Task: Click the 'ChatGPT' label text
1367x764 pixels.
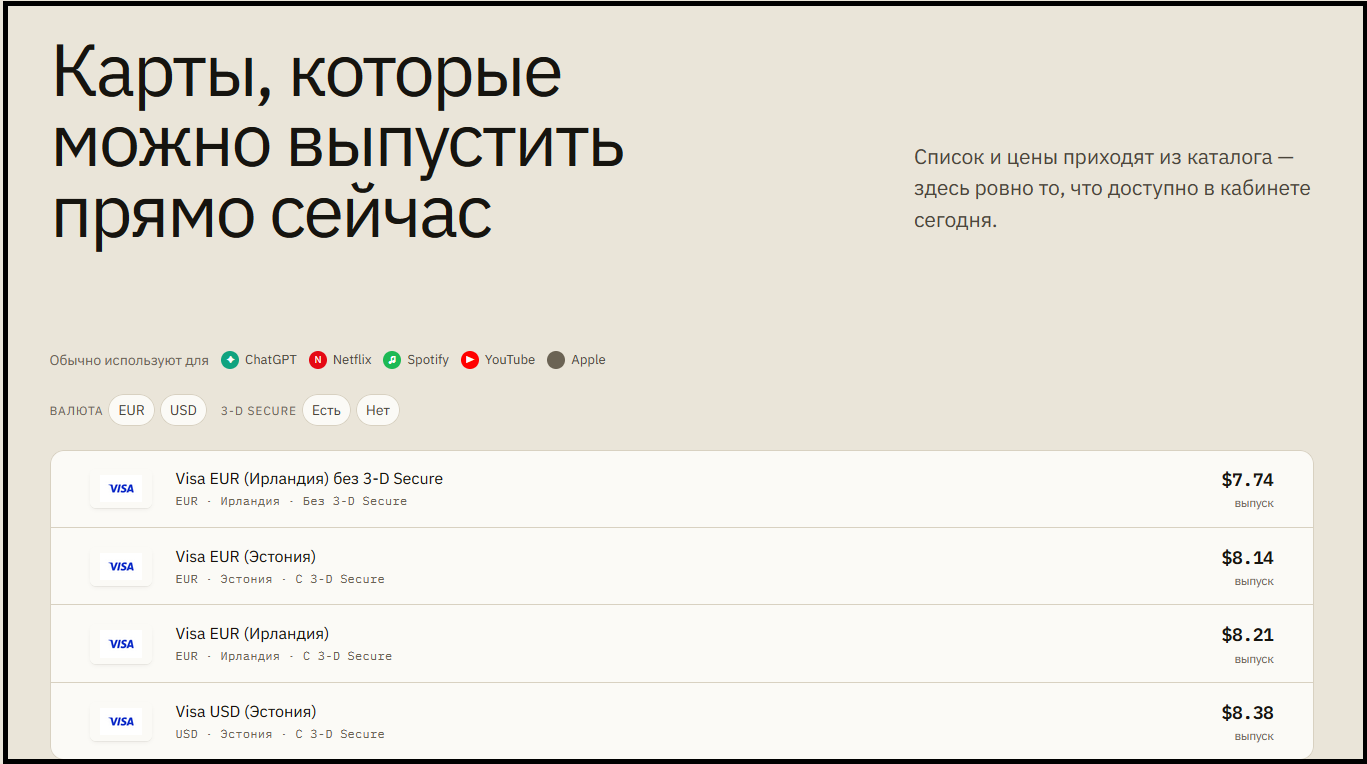Action: (271, 360)
